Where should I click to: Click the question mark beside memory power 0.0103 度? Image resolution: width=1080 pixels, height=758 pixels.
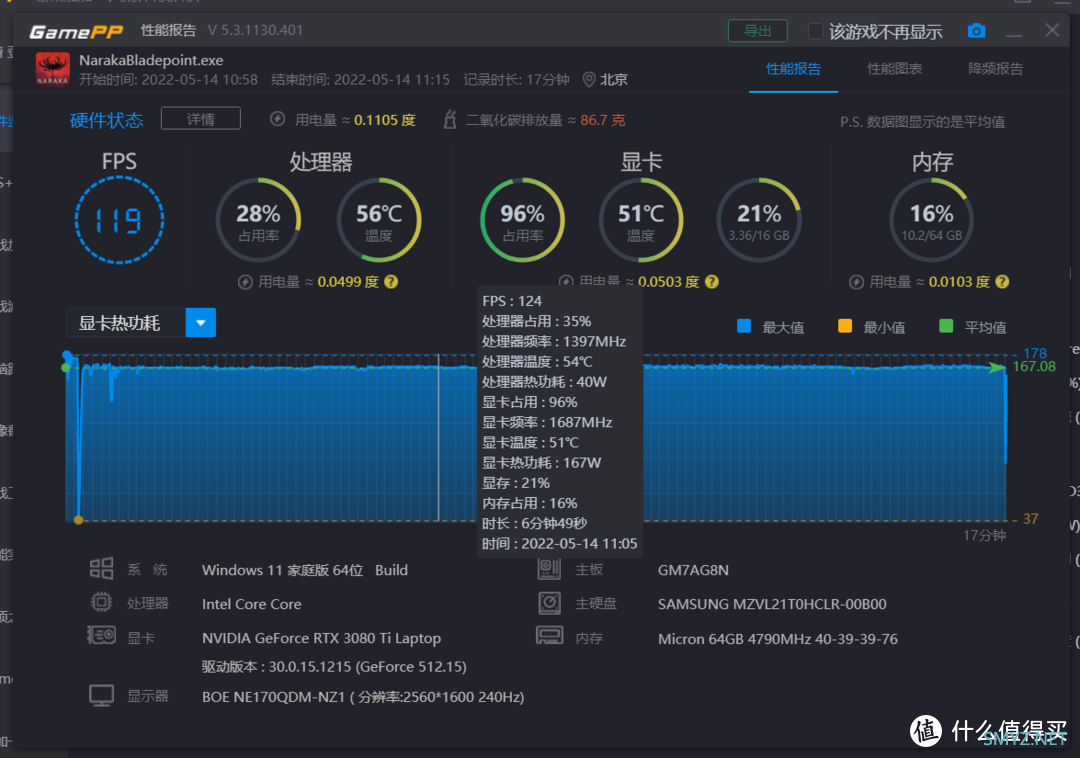[x=1003, y=282]
